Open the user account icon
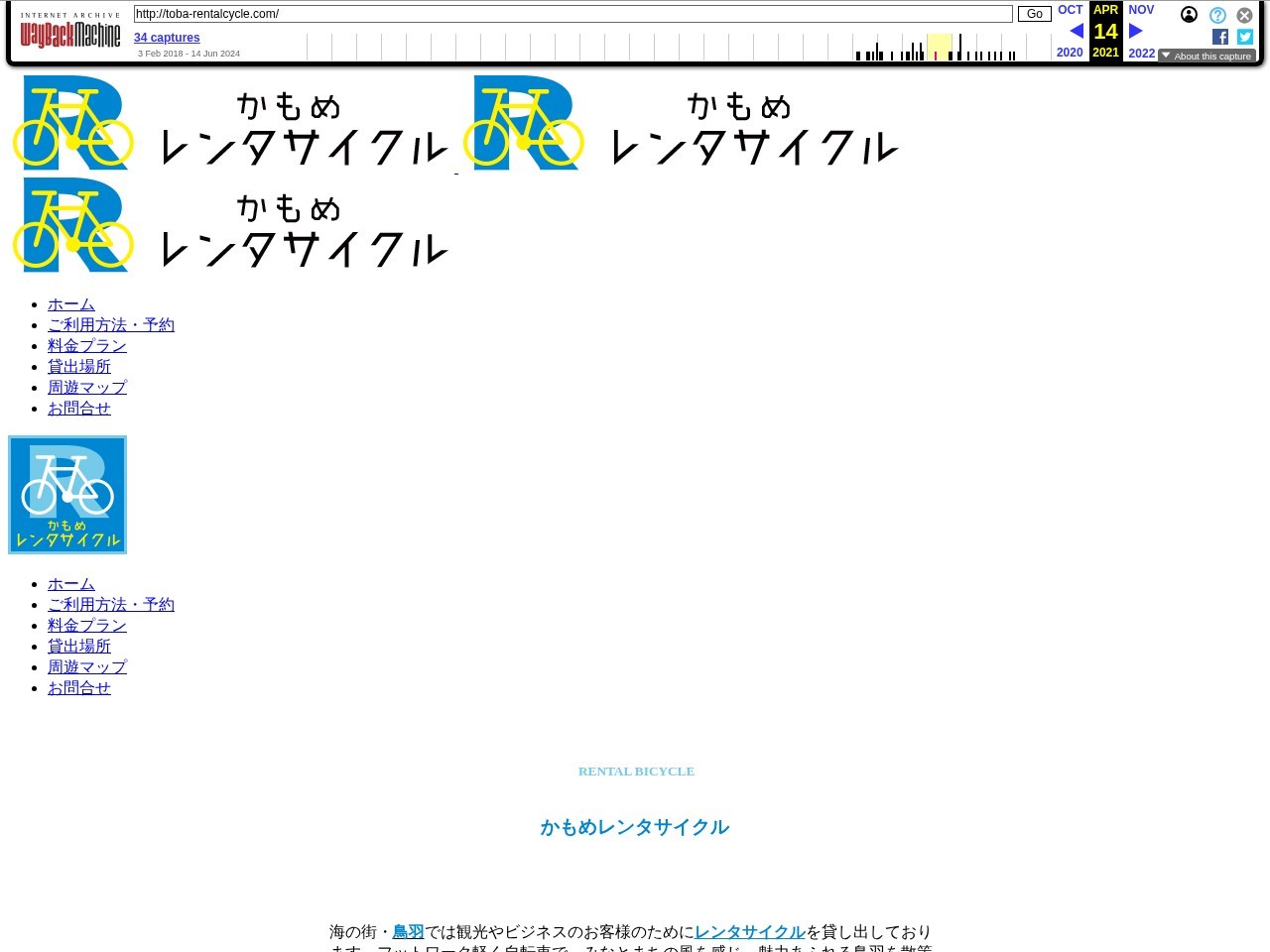The image size is (1270, 952). click(x=1189, y=15)
